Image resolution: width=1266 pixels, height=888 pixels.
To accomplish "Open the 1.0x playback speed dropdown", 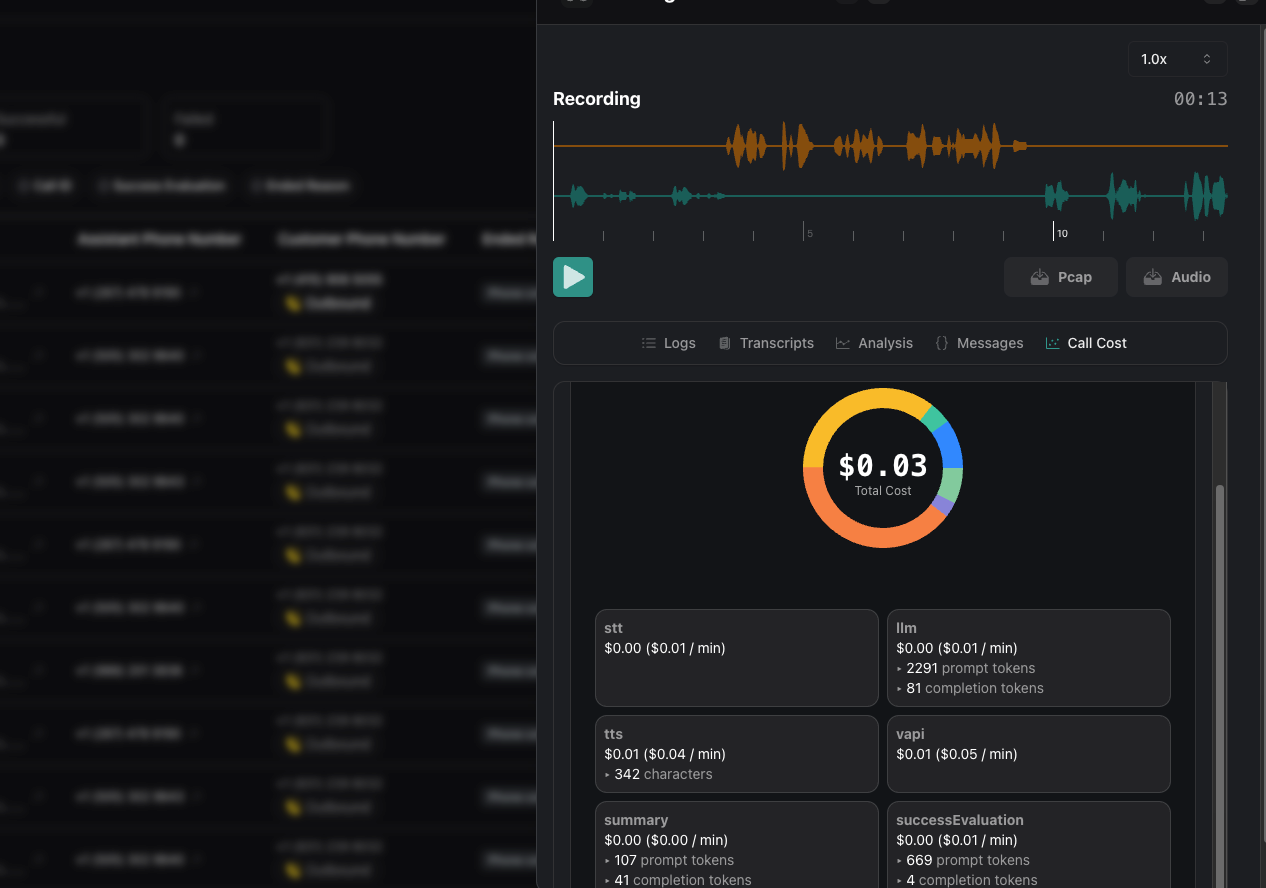I will [x=1177, y=59].
